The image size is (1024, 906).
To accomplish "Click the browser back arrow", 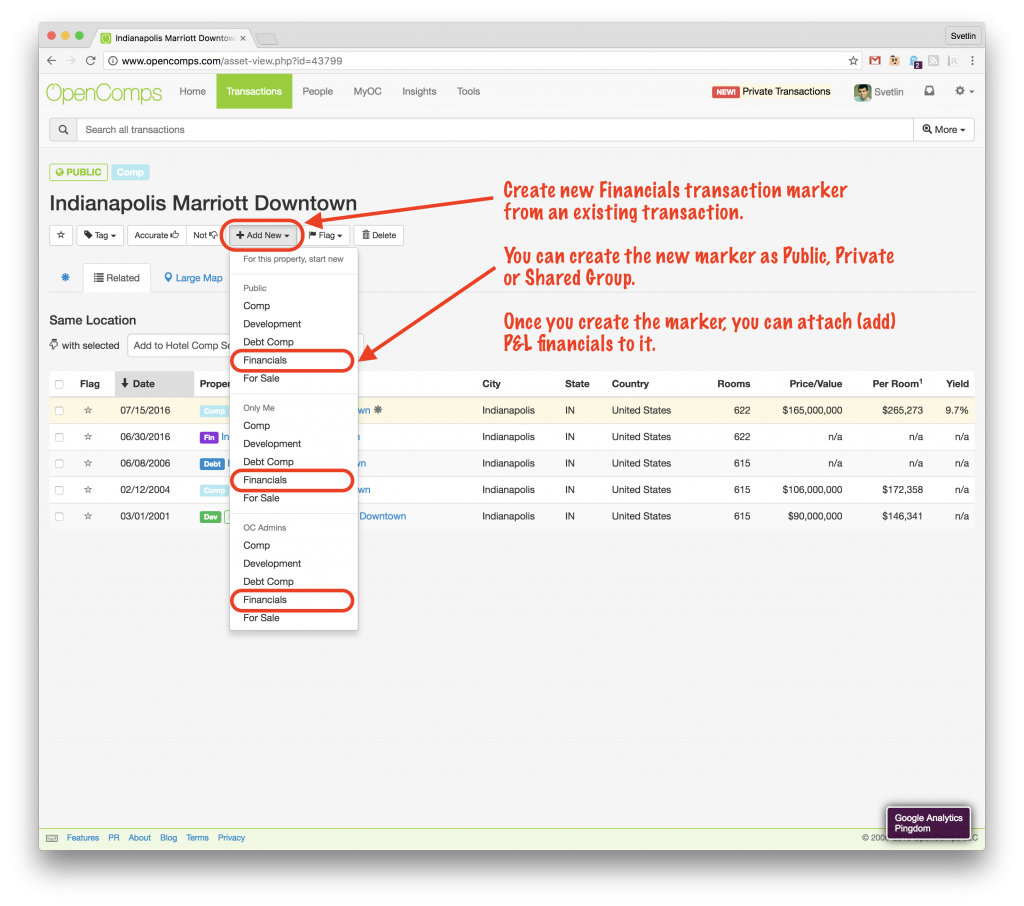I will point(52,61).
